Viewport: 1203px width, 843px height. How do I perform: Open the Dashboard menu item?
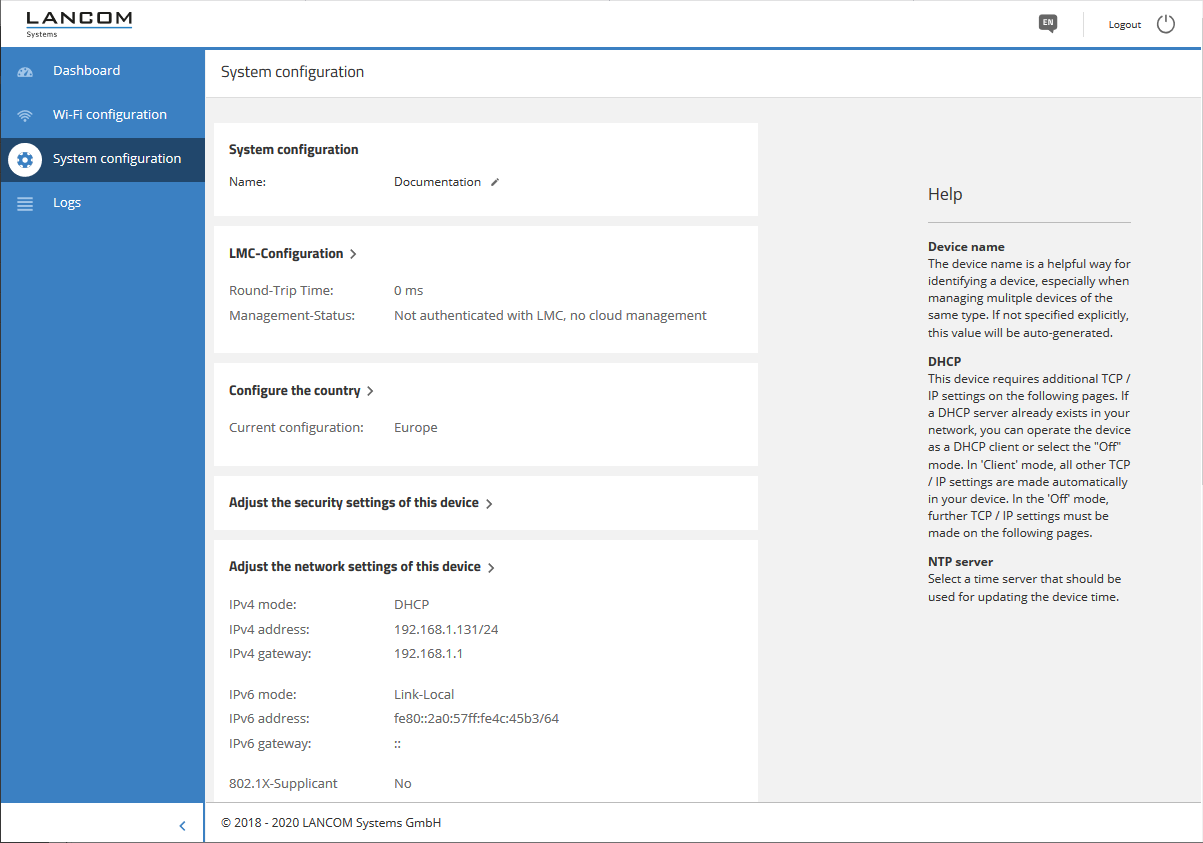click(86, 71)
